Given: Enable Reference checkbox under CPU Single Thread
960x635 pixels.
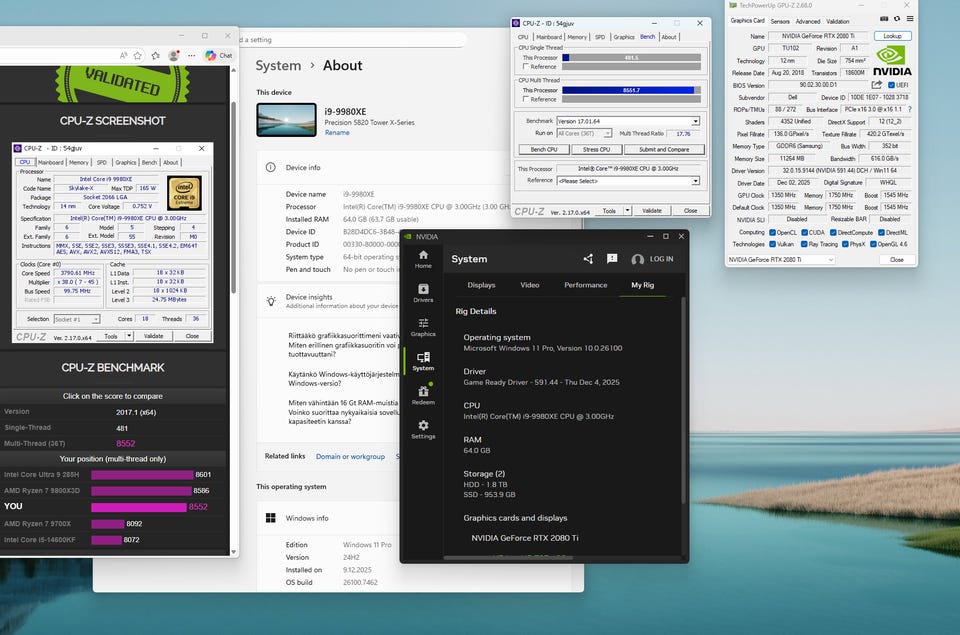Looking at the screenshot, I should point(526,67).
